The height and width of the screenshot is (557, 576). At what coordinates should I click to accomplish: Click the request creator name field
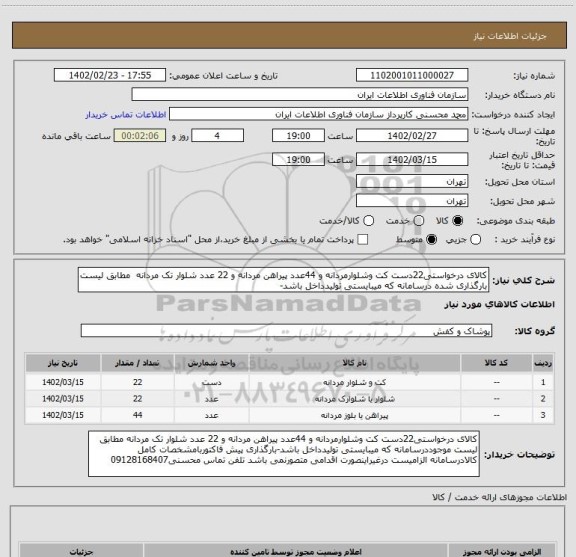pyautogui.click(x=318, y=114)
